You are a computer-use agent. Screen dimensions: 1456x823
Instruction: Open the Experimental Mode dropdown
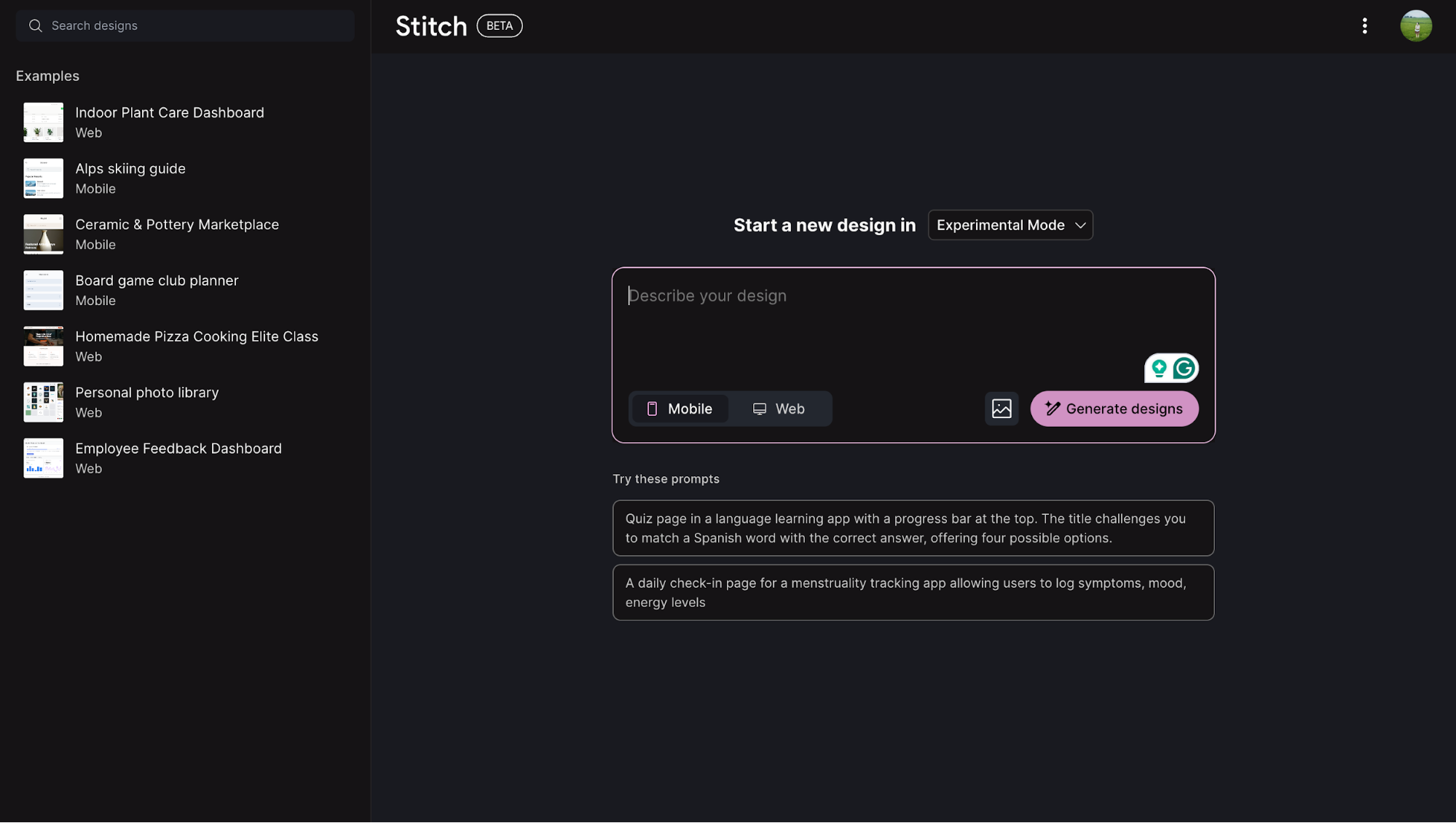(1000, 225)
